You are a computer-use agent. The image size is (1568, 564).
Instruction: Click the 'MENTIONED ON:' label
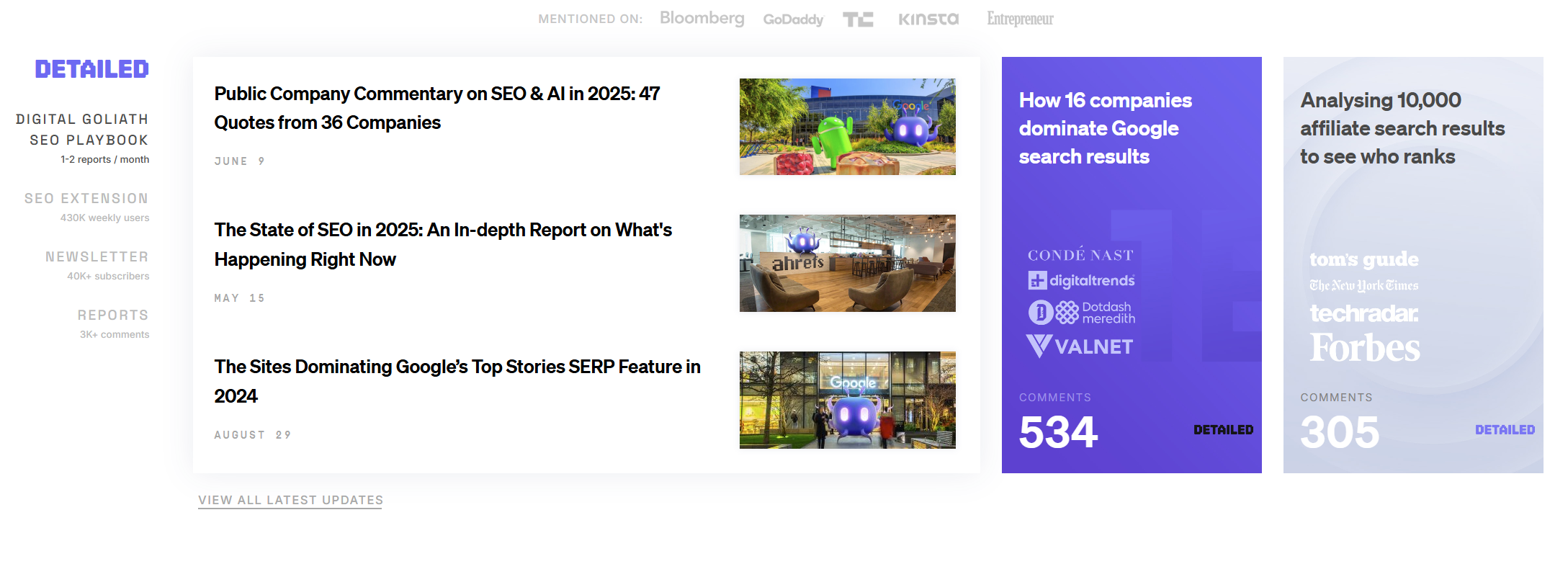tap(591, 19)
